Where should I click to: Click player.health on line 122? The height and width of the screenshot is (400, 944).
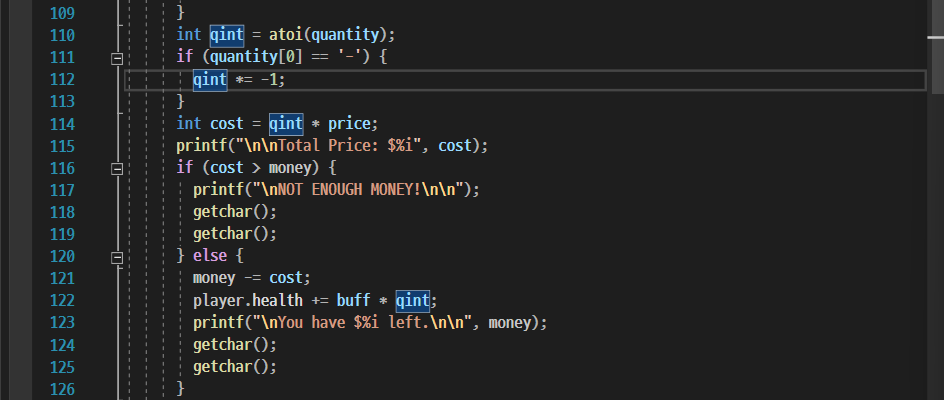(247, 300)
